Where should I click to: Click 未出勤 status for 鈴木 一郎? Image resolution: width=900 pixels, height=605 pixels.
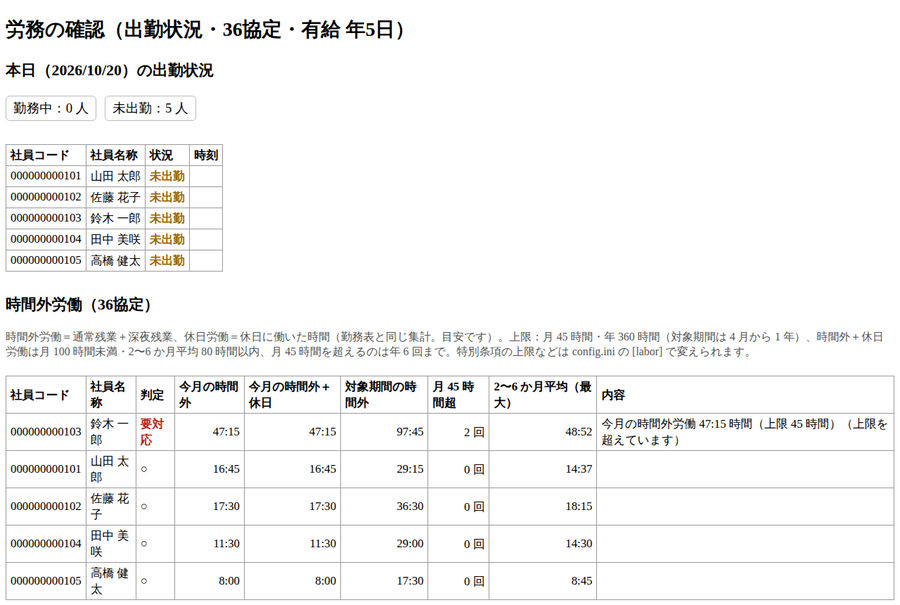click(x=167, y=219)
